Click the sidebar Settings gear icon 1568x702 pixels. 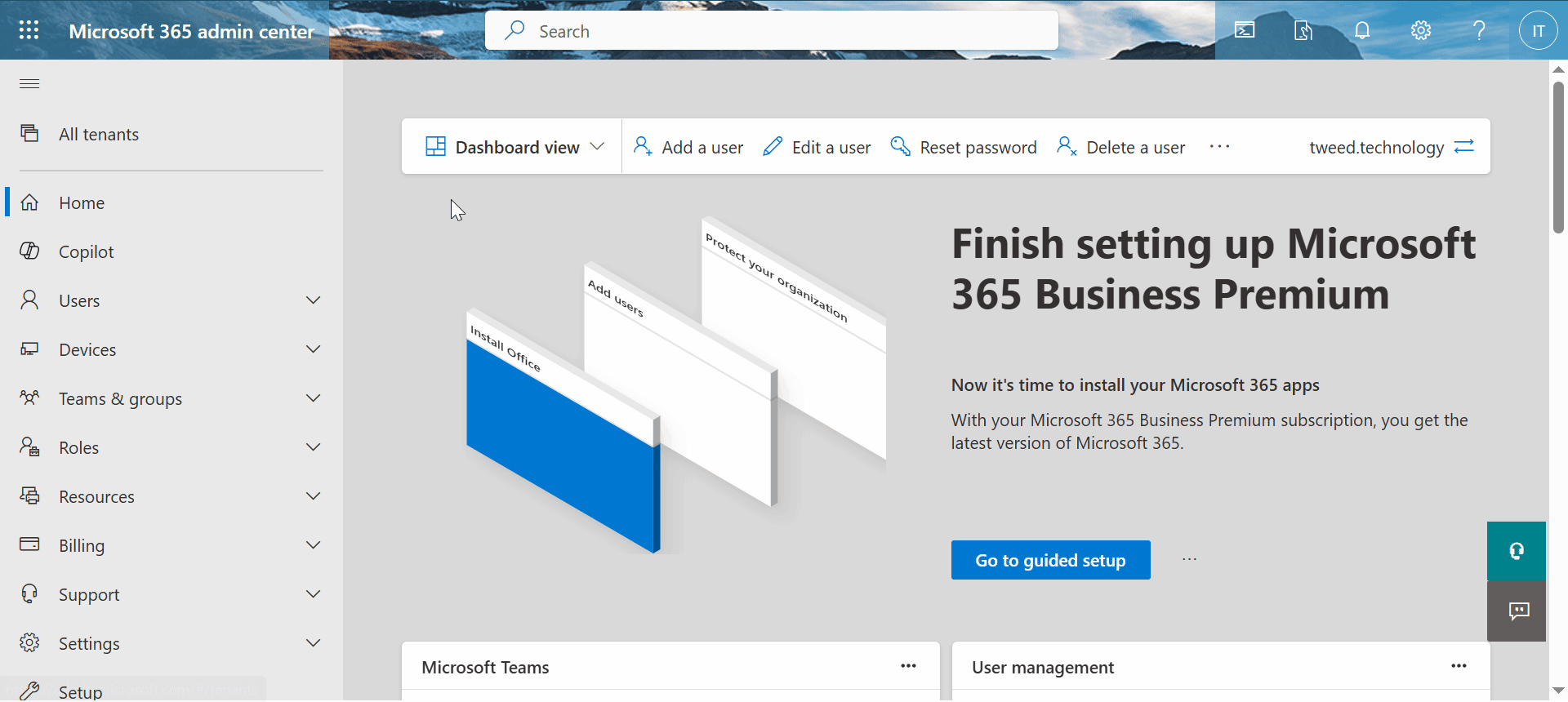29,642
